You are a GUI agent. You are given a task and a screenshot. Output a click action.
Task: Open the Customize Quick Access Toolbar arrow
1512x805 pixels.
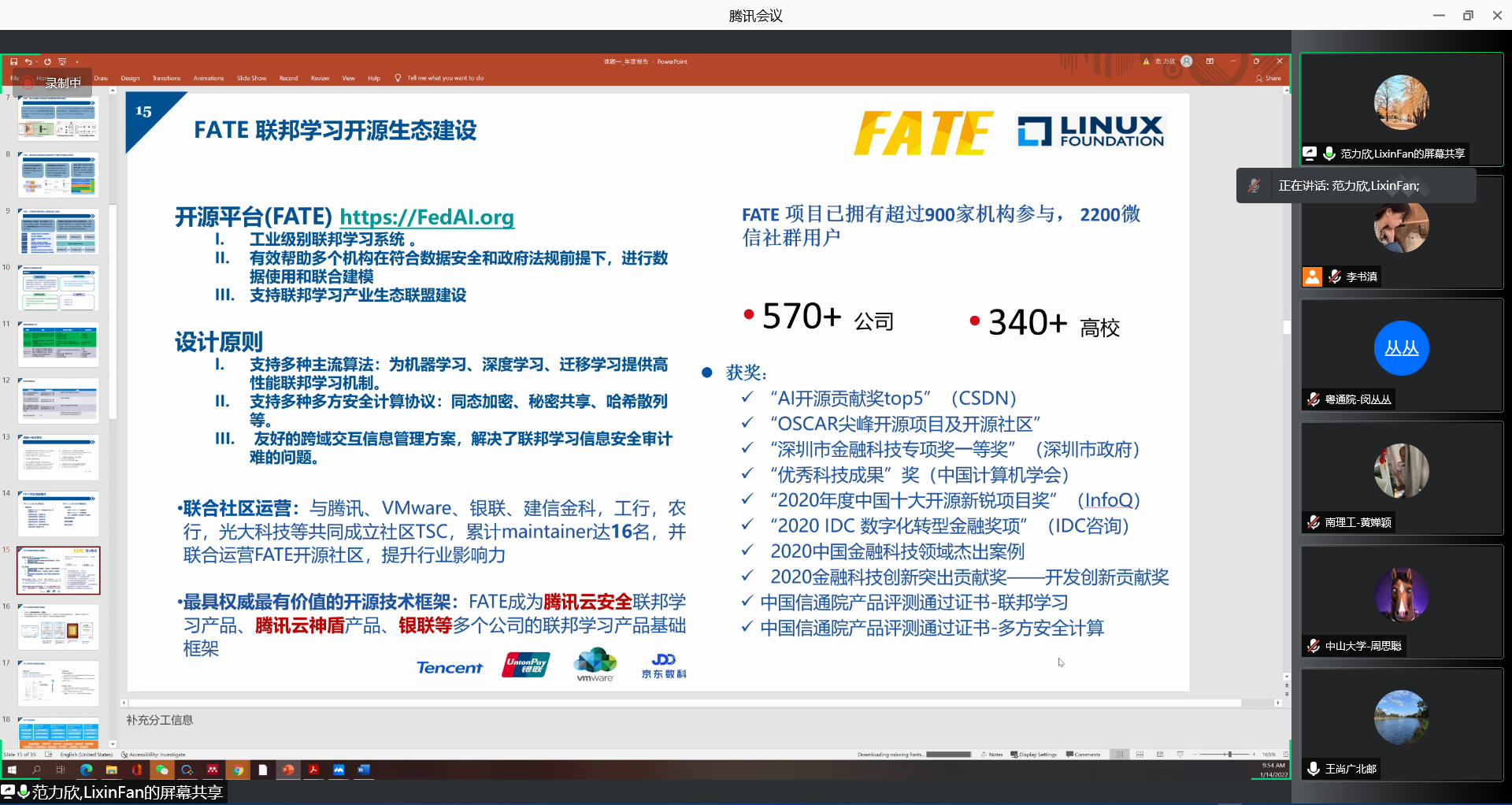(x=77, y=61)
